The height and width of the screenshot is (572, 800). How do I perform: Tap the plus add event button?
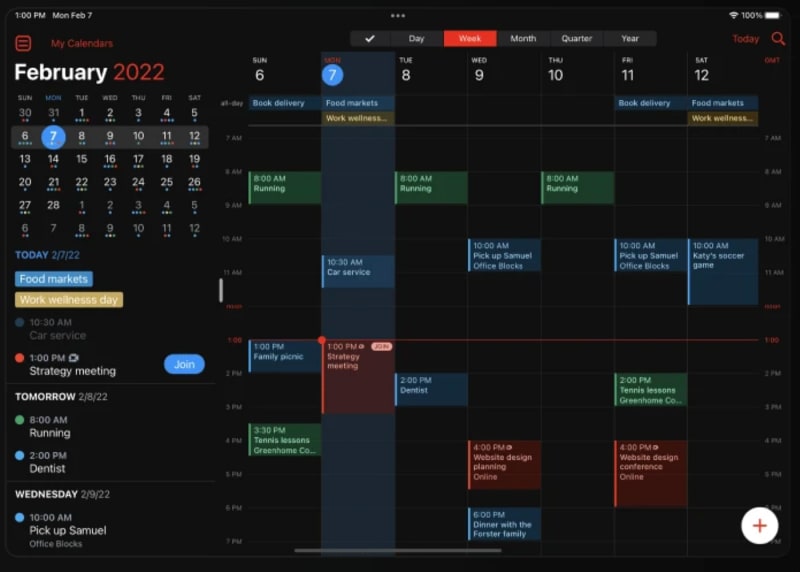click(x=759, y=526)
